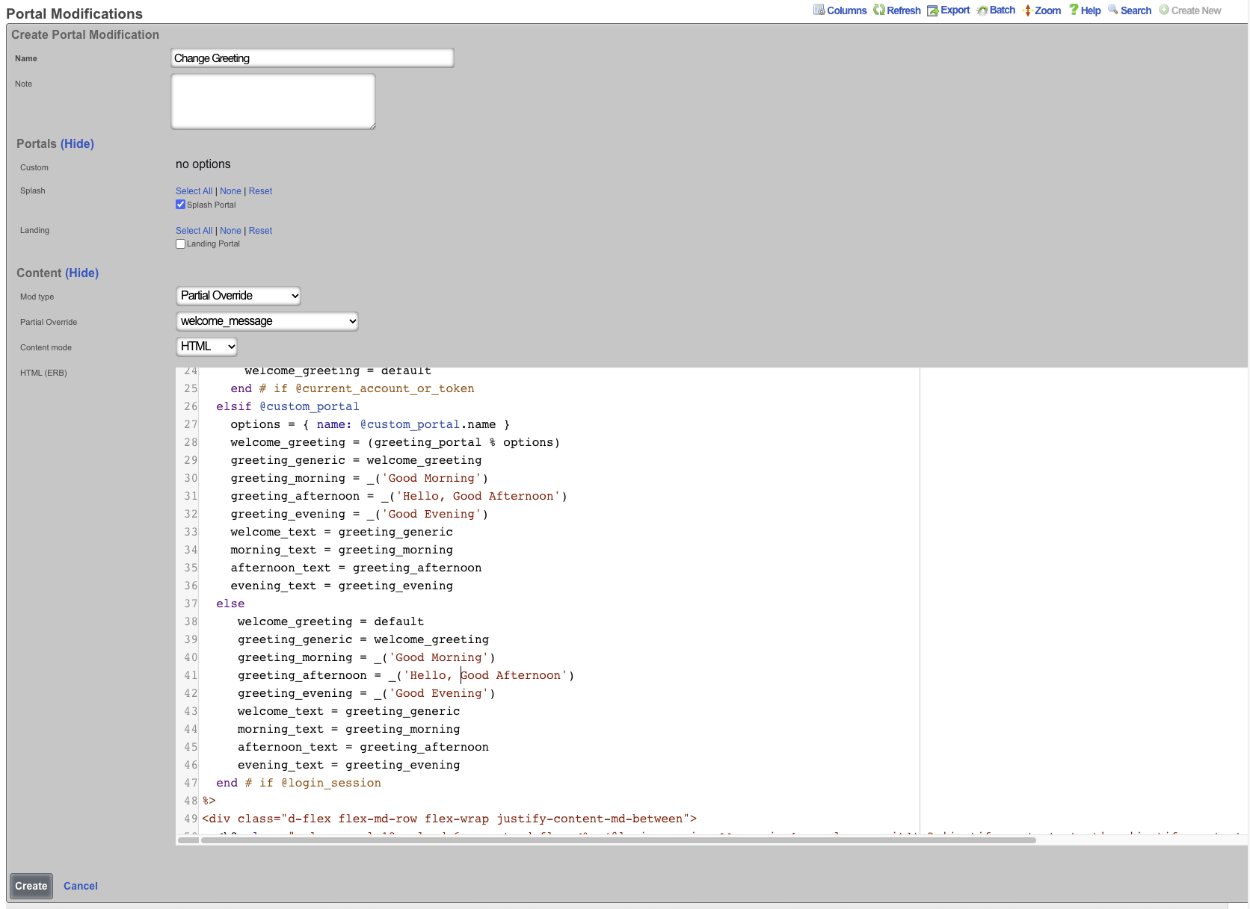The width and height of the screenshot is (1250, 909).
Task: Click None under Splash
Action: [231, 191]
